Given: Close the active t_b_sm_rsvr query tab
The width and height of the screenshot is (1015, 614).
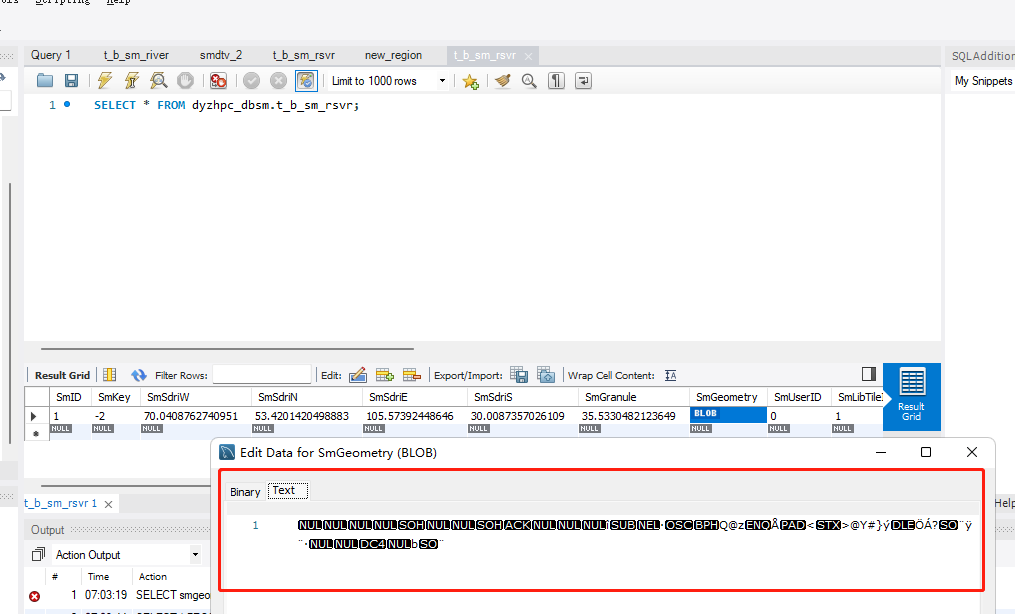Looking at the screenshot, I should (x=528, y=56).
